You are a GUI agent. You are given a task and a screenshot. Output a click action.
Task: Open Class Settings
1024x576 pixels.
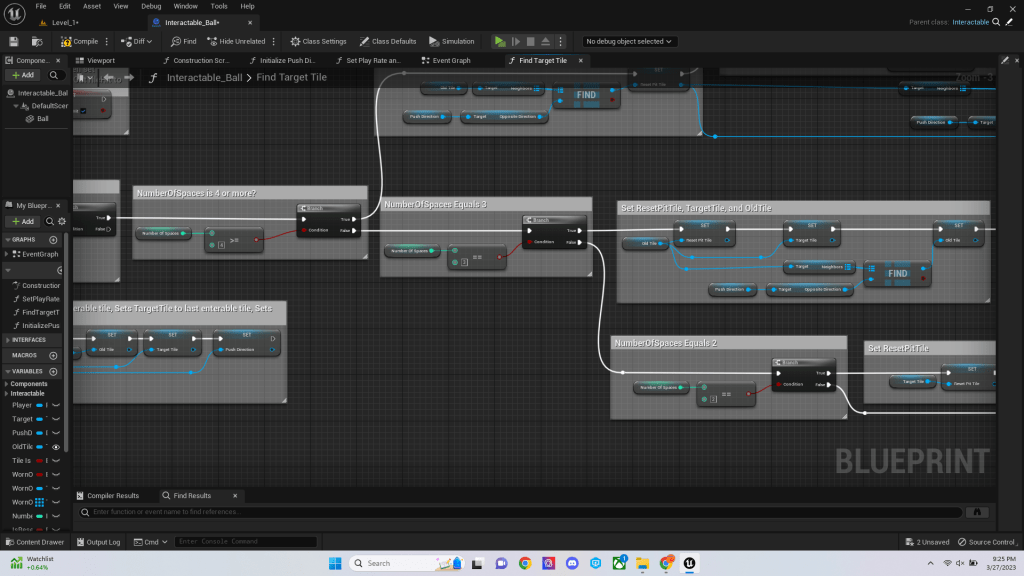point(318,41)
